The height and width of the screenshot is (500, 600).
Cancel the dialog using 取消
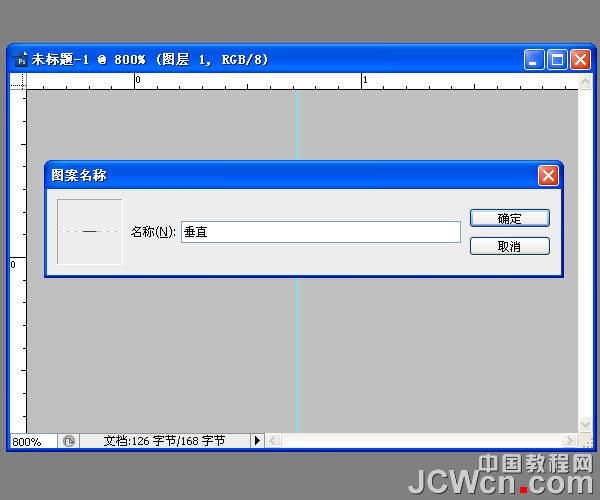(510, 246)
